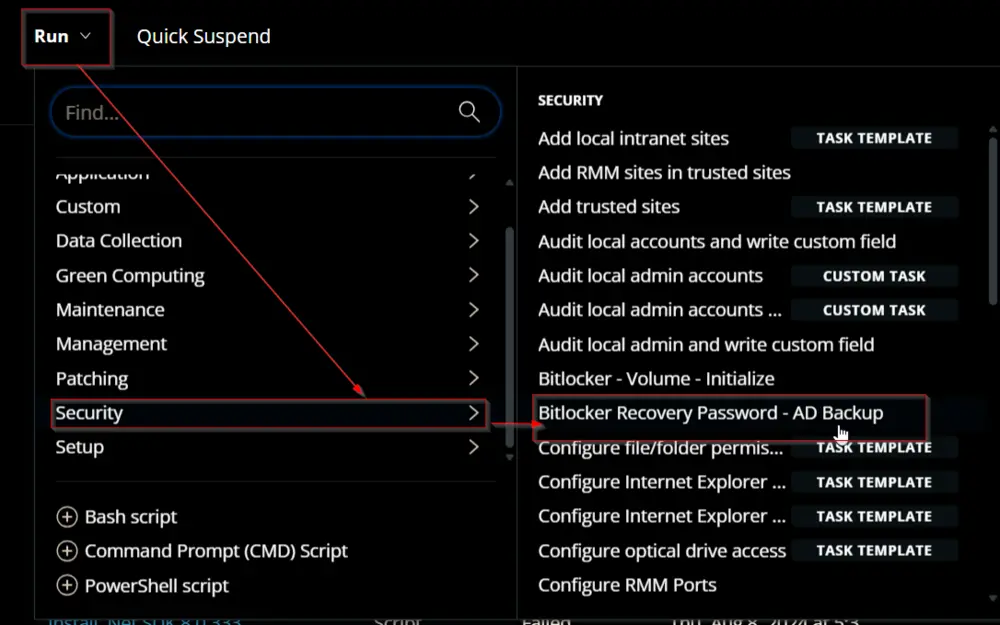Select Configure optical drive access task
1000x625 pixels.
(661, 551)
